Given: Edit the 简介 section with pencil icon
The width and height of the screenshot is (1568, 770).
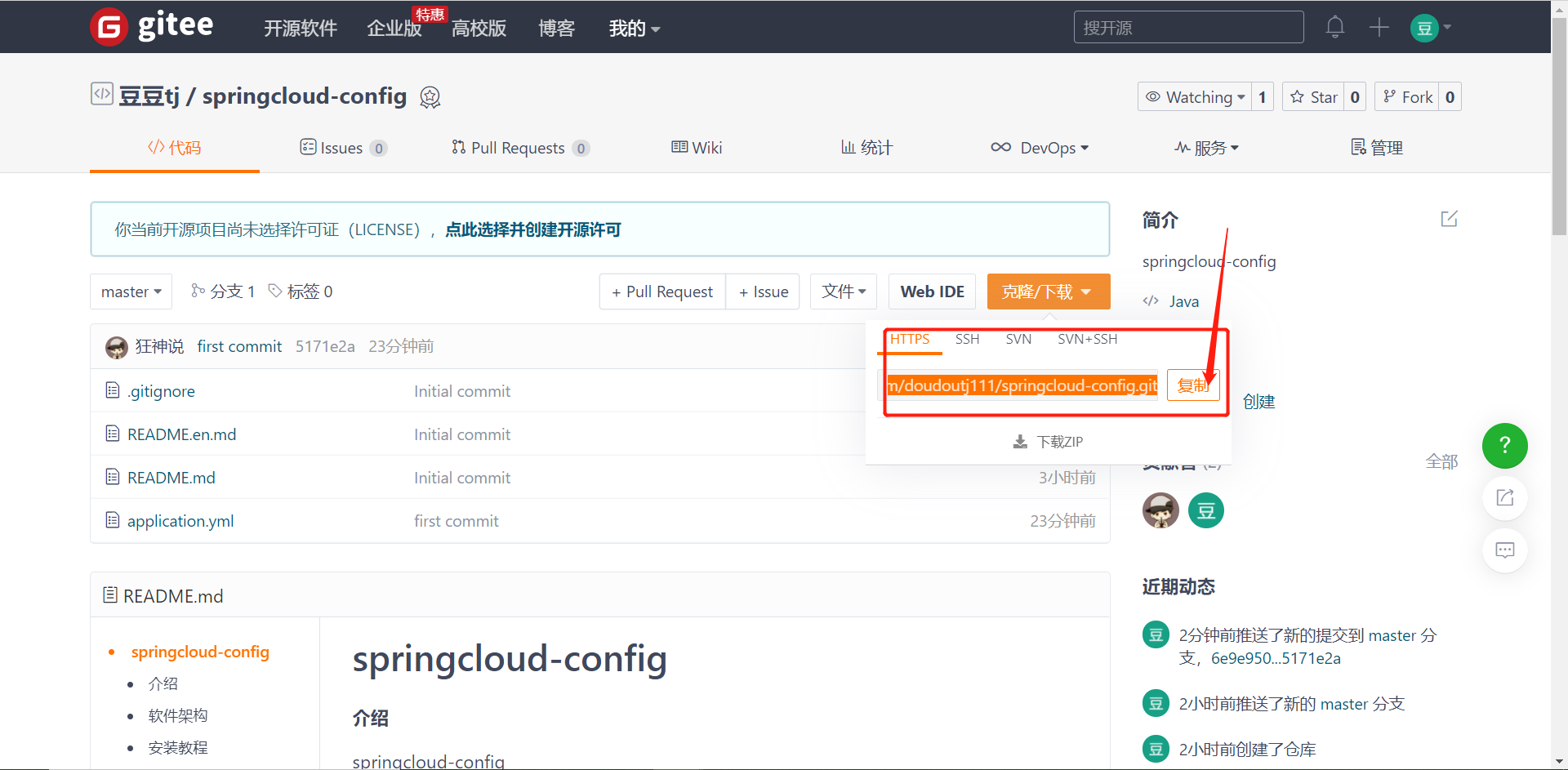Looking at the screenshot, I should pos(1450,219).
